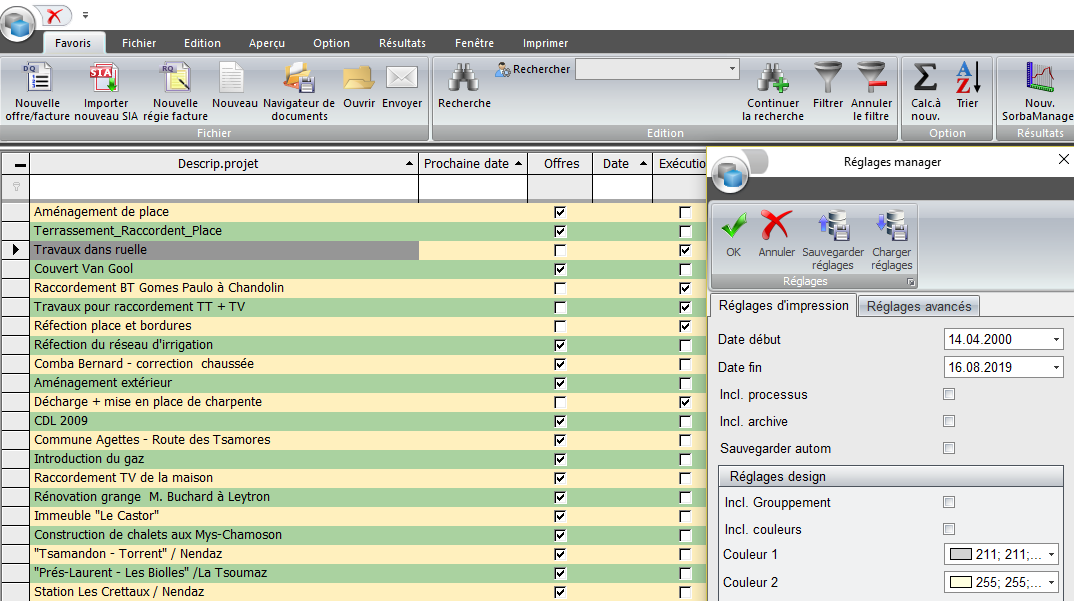Open the application cube menu button

17,25
